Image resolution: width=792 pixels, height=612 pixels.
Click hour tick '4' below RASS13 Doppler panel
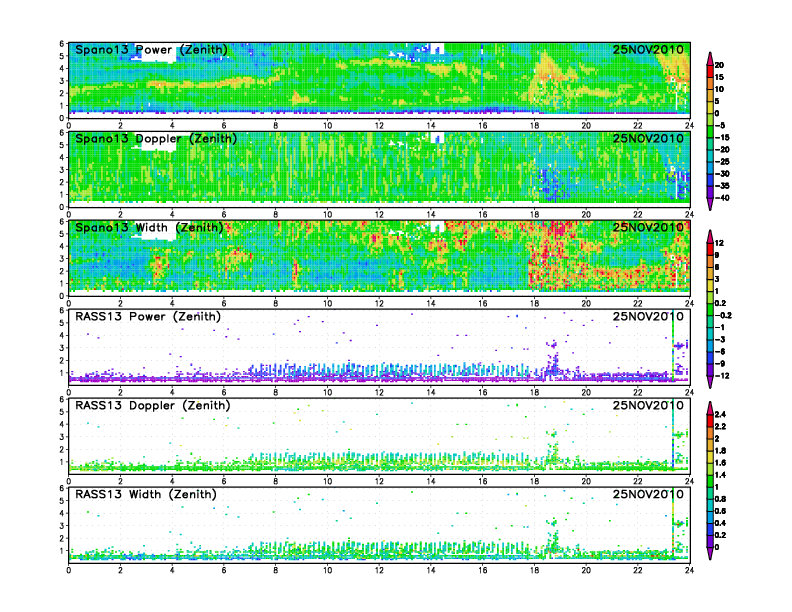[172, 481]
